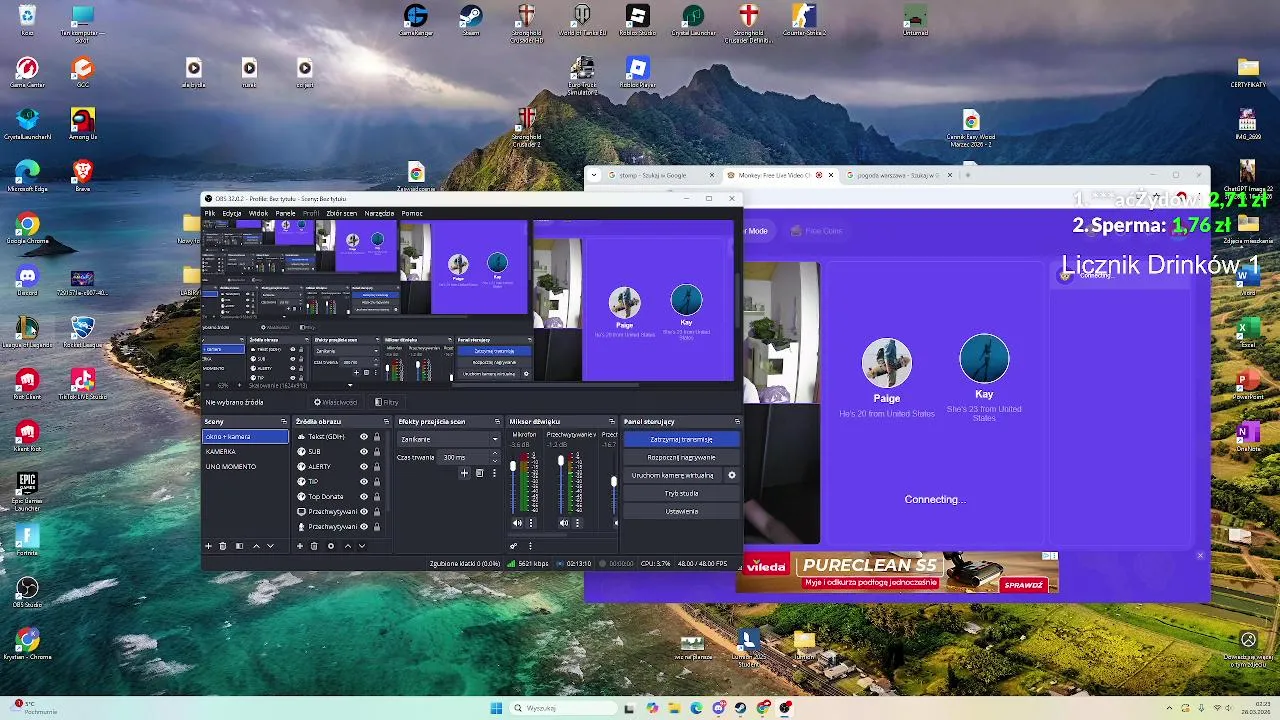
Task: Open OBS Studio desktop shortcut
Action: (x=27, y=592)
